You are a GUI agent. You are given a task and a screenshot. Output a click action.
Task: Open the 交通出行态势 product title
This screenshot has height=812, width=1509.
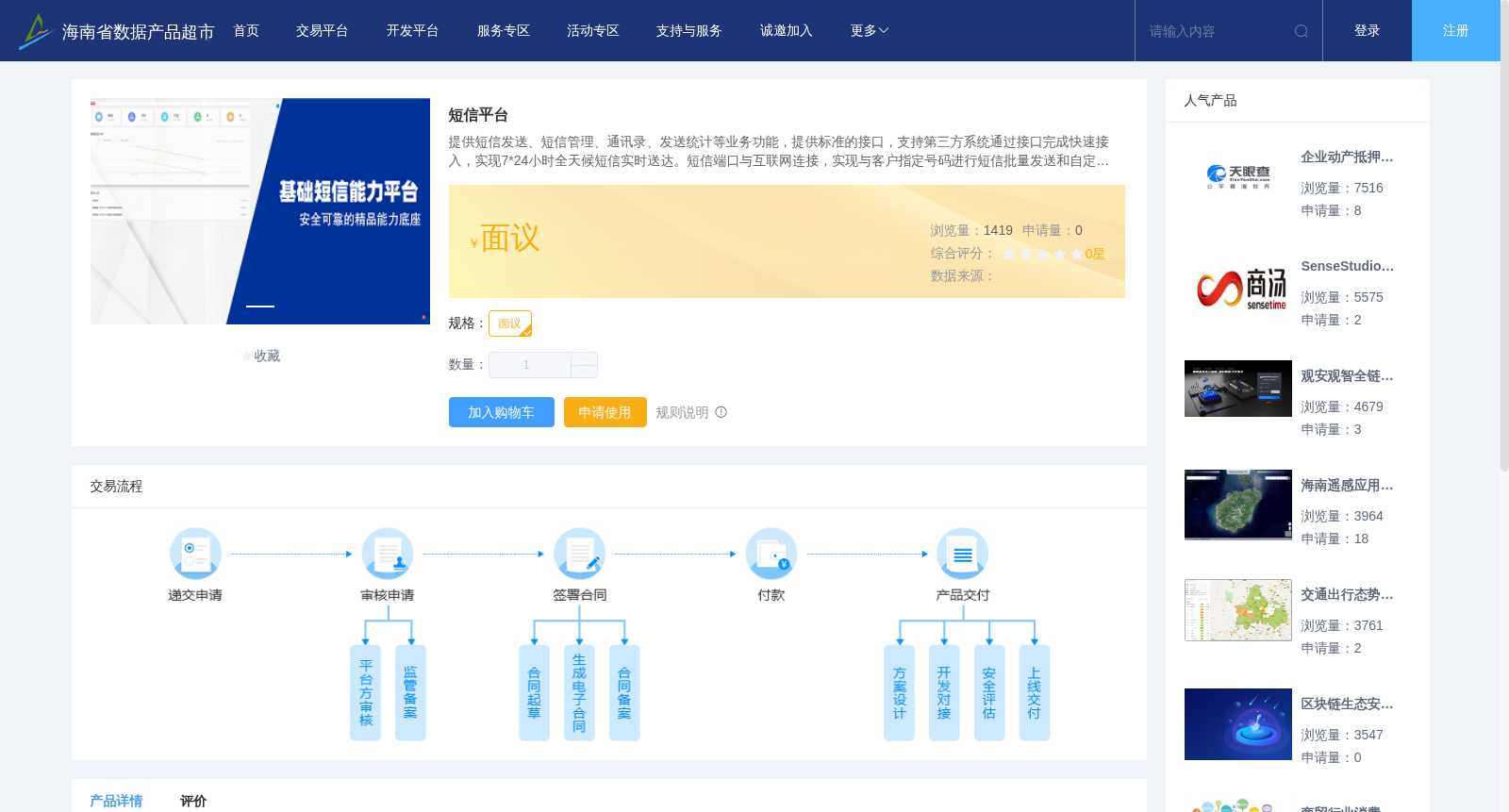(1347, 595)
